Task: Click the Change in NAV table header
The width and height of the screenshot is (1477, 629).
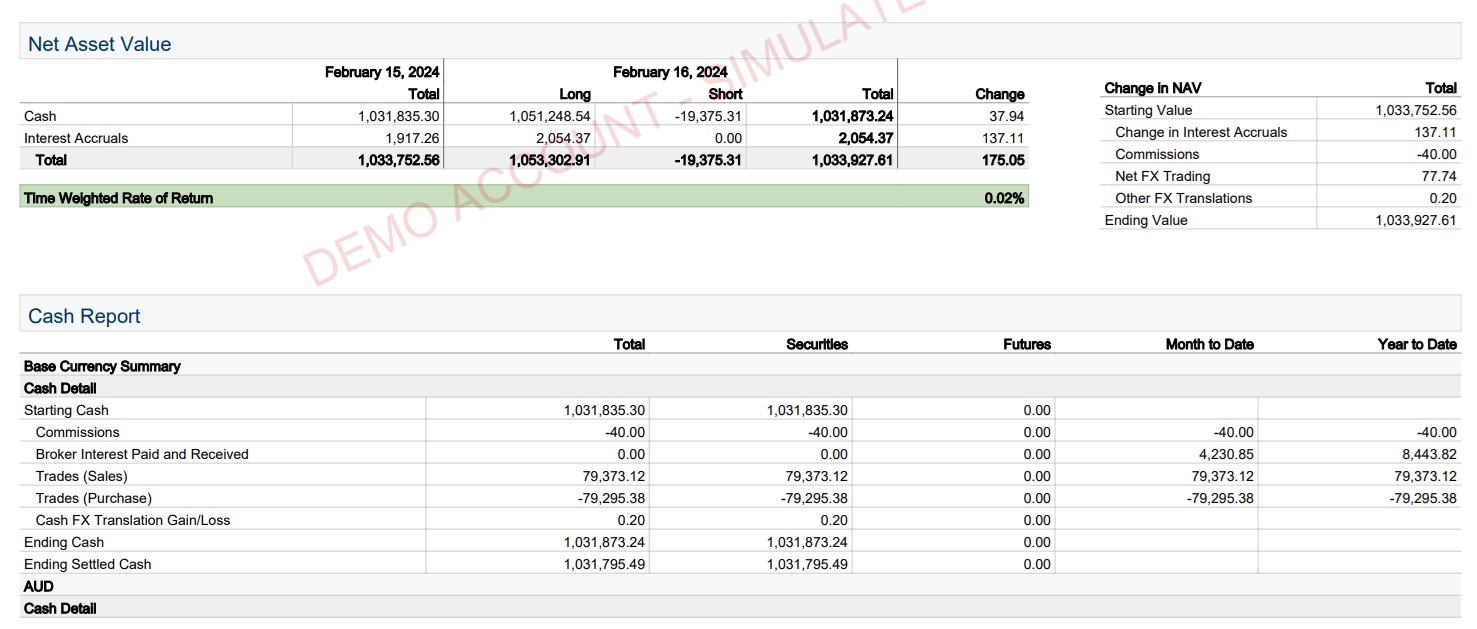Action: click(x=1153, y=88)
